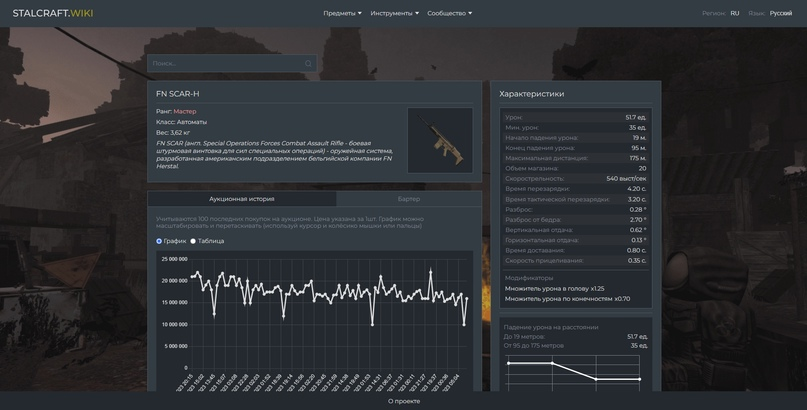This screenshot has height=410, width=807.
Task: Click the Горизонтальная отдача 0.13° row
Action: click(x=575, y=240)
